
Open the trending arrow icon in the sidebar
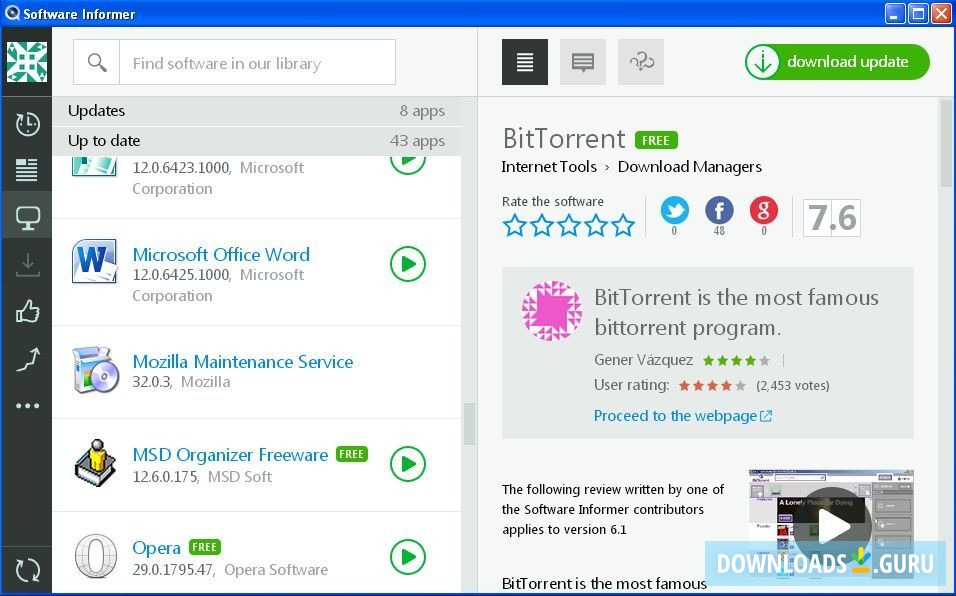[27, 358]
